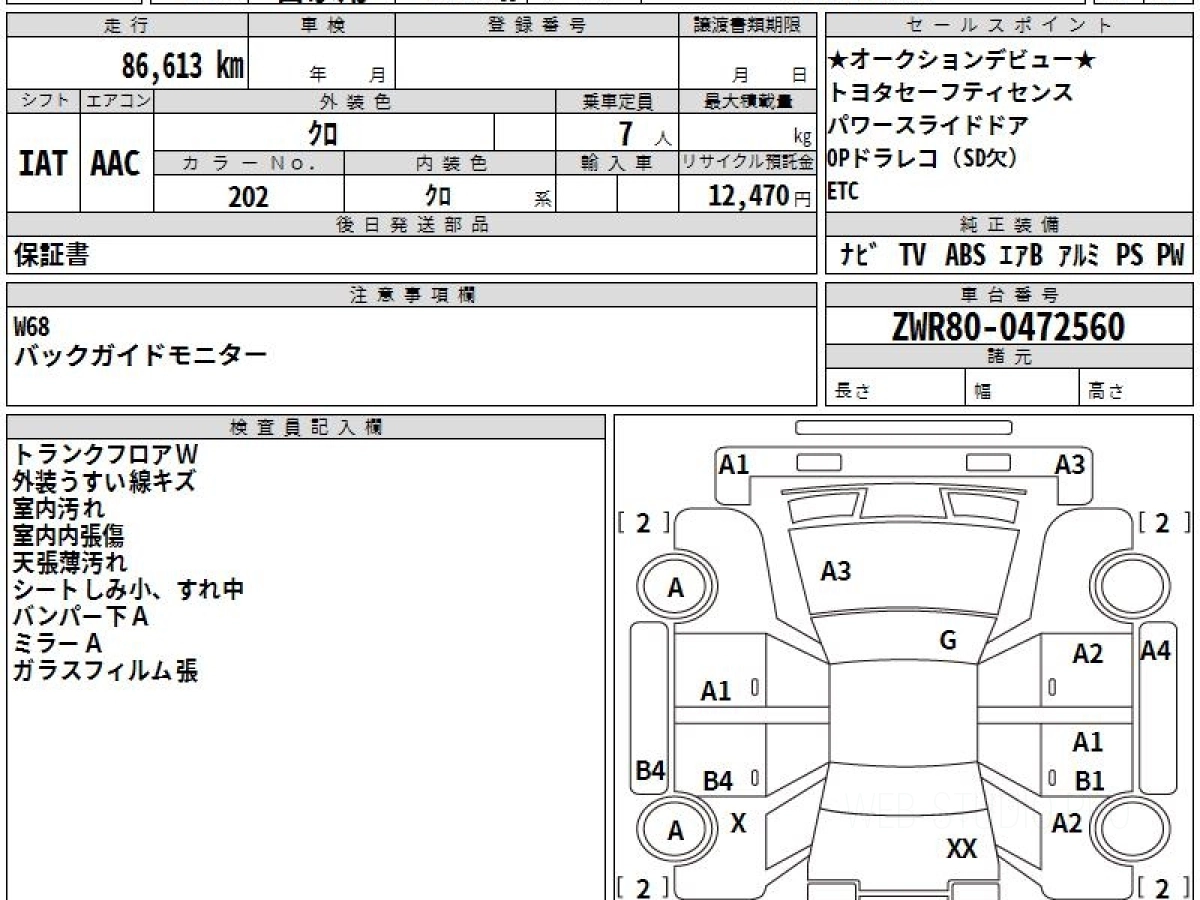Click the 車検 header cell
The height and width of the screenshot is (900, 1200).
click(x=322, y=26)
